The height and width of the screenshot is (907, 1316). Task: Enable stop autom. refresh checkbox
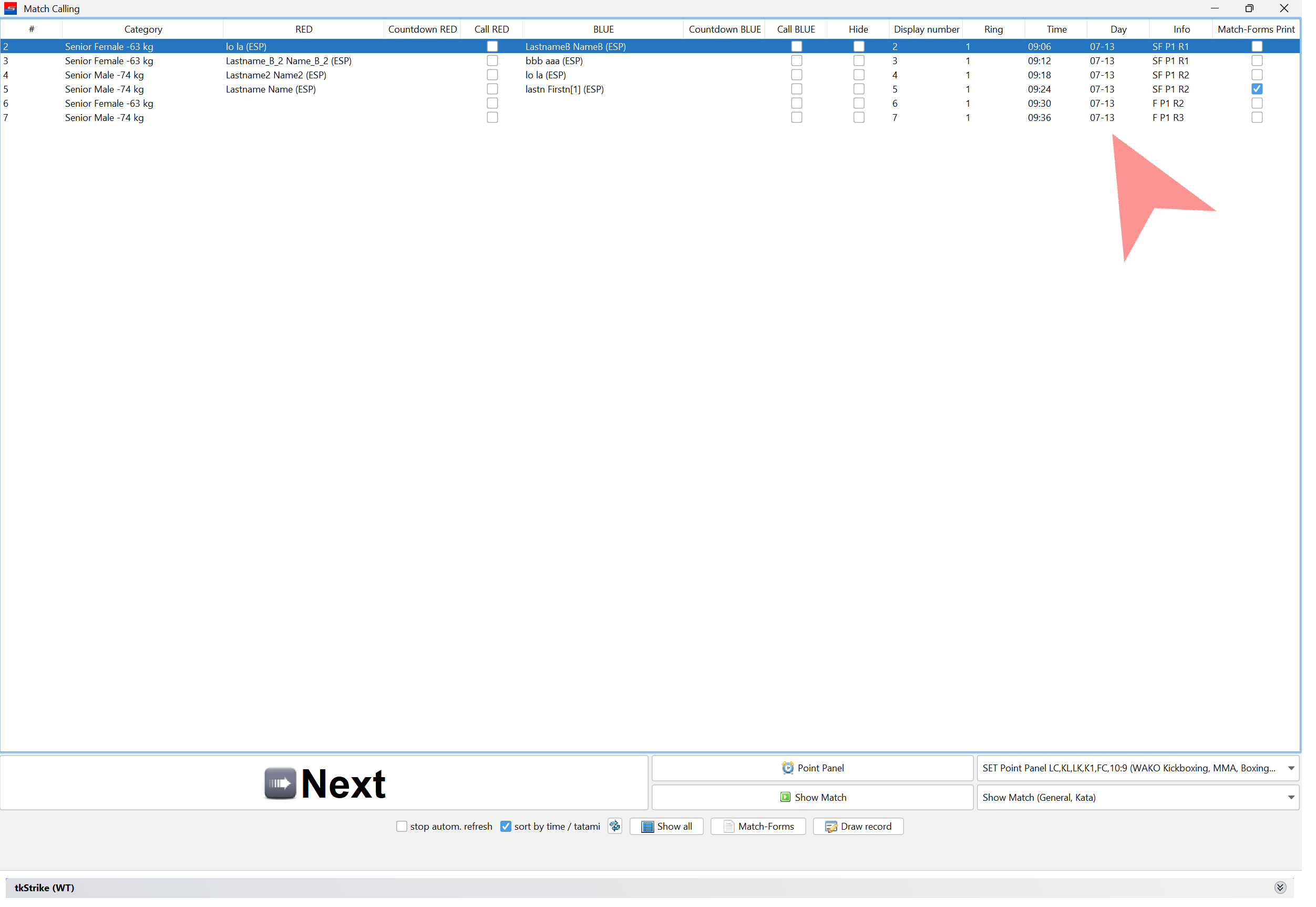(x=402, y=827)
